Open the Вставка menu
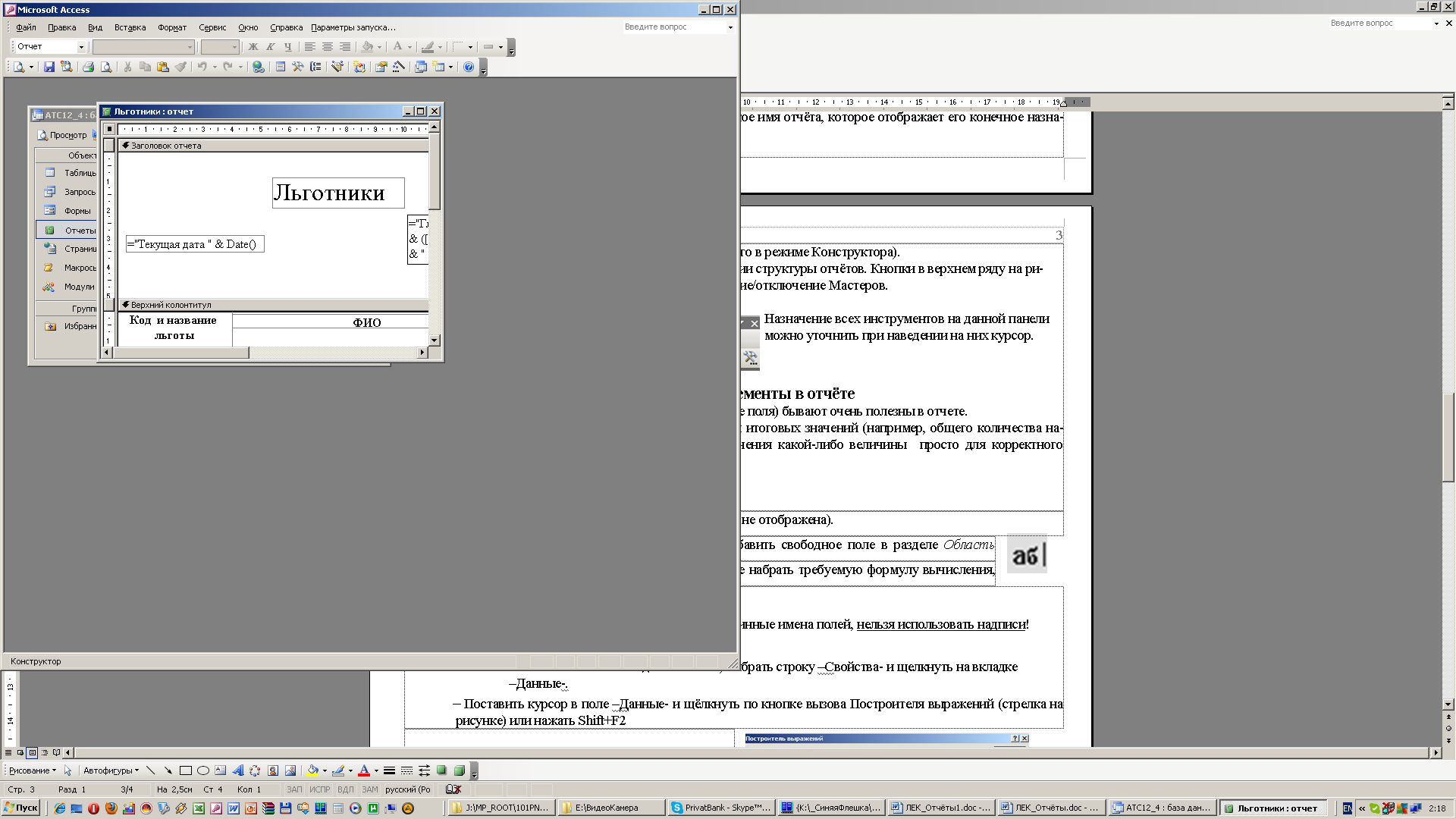 130,27
